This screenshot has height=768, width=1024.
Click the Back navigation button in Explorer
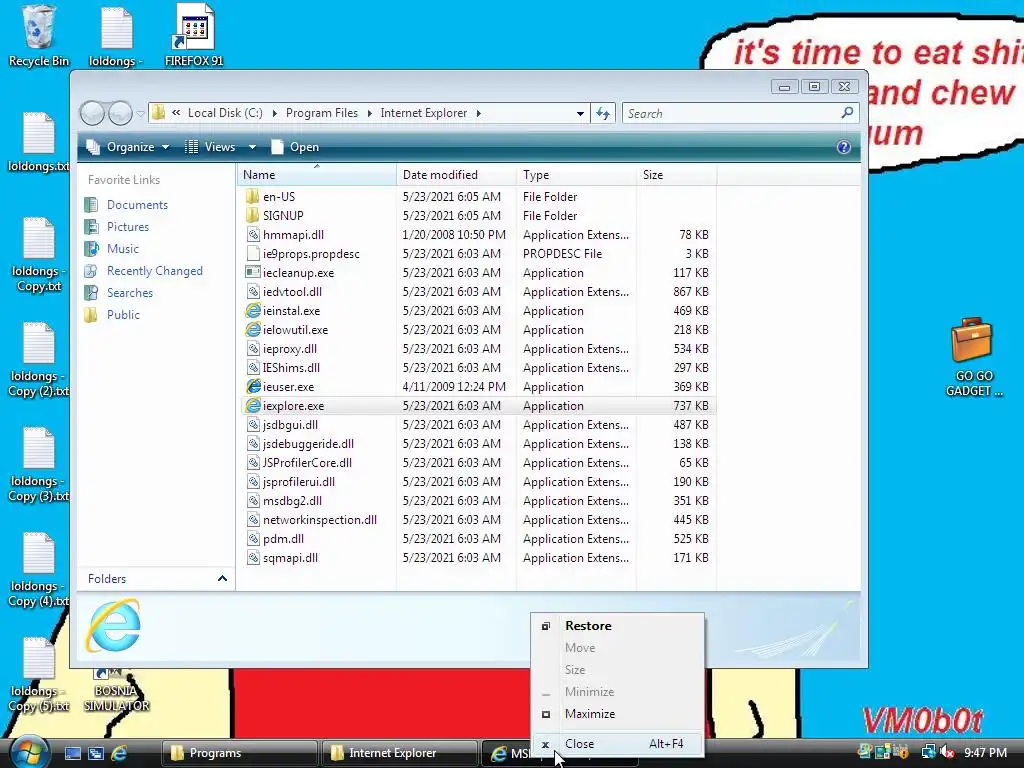coord(92,114)
